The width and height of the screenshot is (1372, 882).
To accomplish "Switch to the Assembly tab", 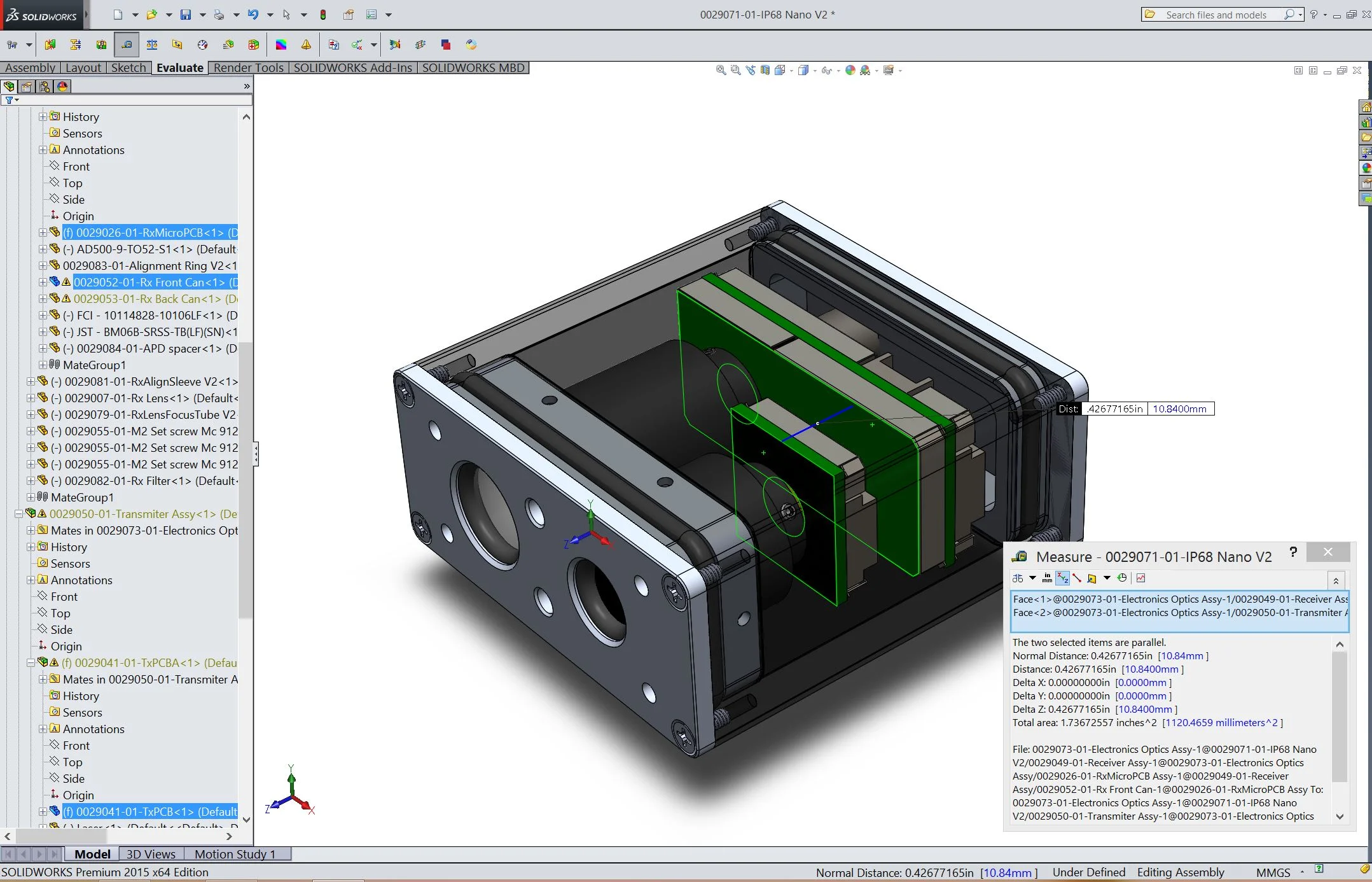I will coord(30,67).
